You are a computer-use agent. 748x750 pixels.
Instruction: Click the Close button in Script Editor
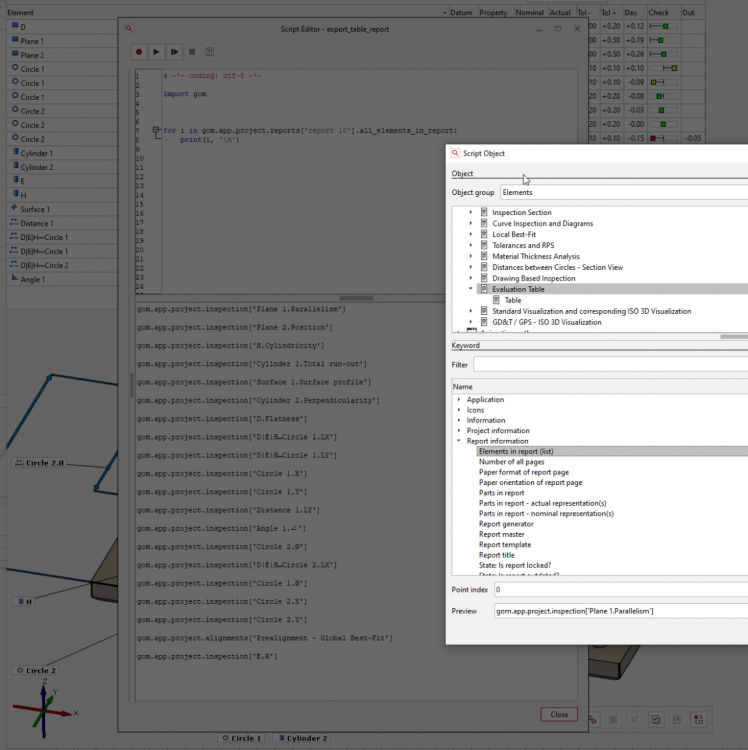[x=559, y=714]
